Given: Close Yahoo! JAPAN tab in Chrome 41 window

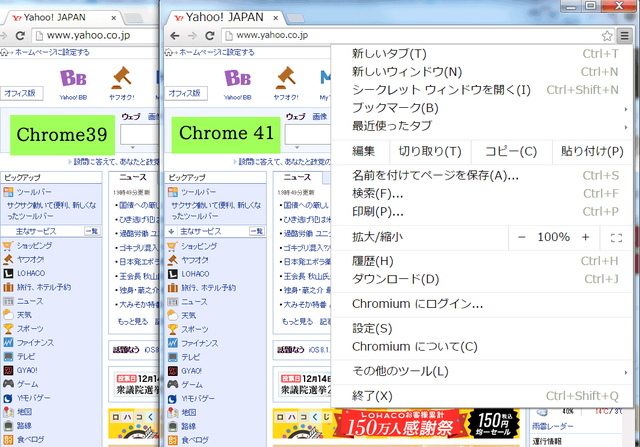Looking at the screenshot, I should pos(276,18).
